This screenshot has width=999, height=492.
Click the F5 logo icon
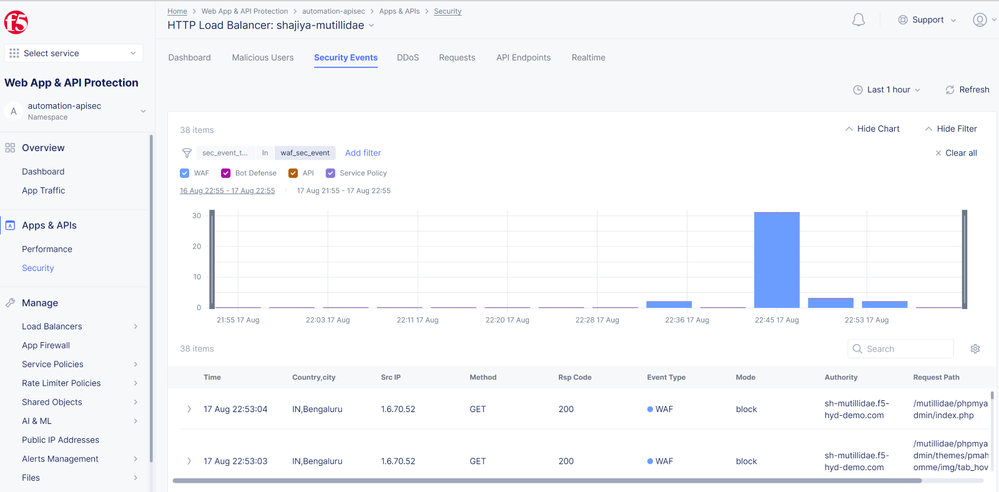pyautogui.click(x=16, y=21)
